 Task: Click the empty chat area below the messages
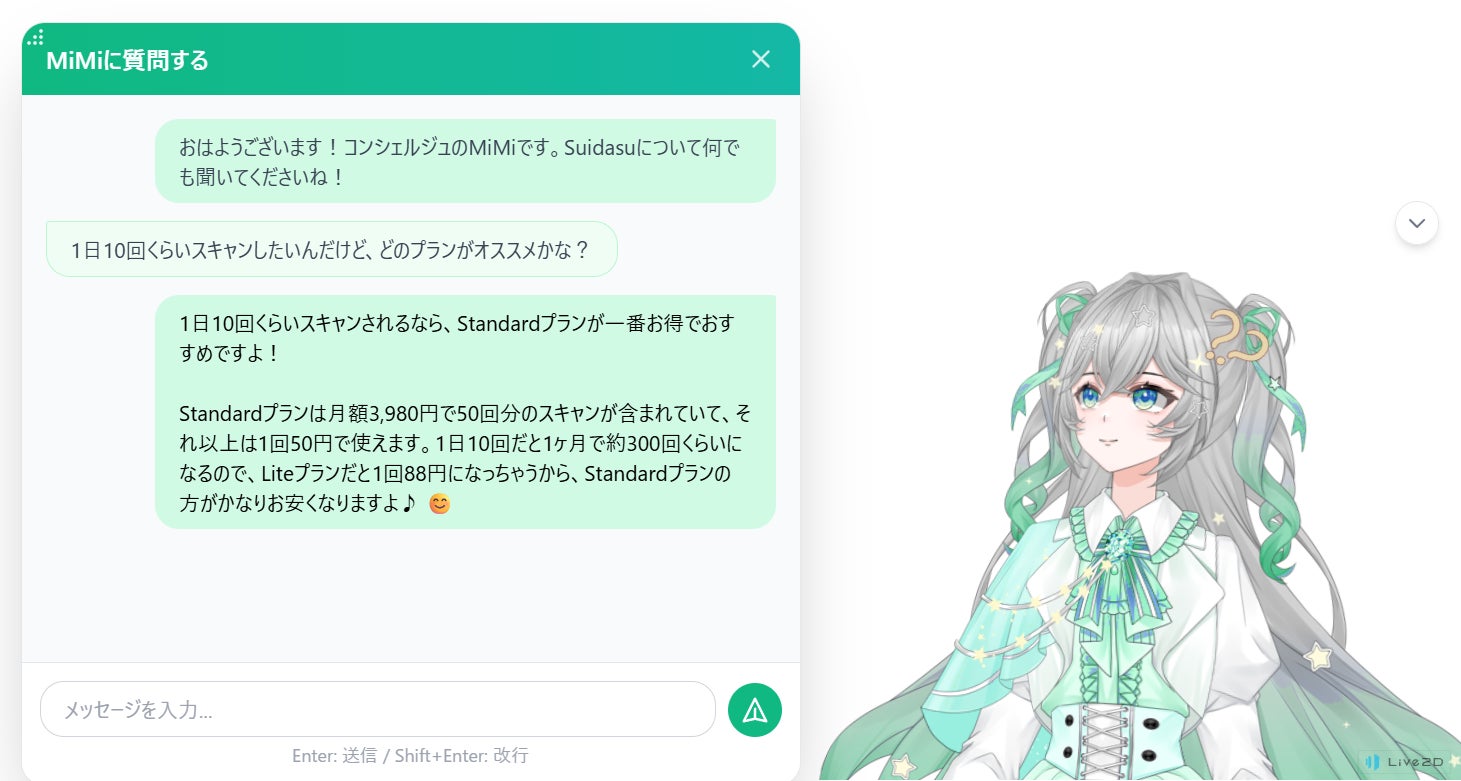(x=411, y=595)
